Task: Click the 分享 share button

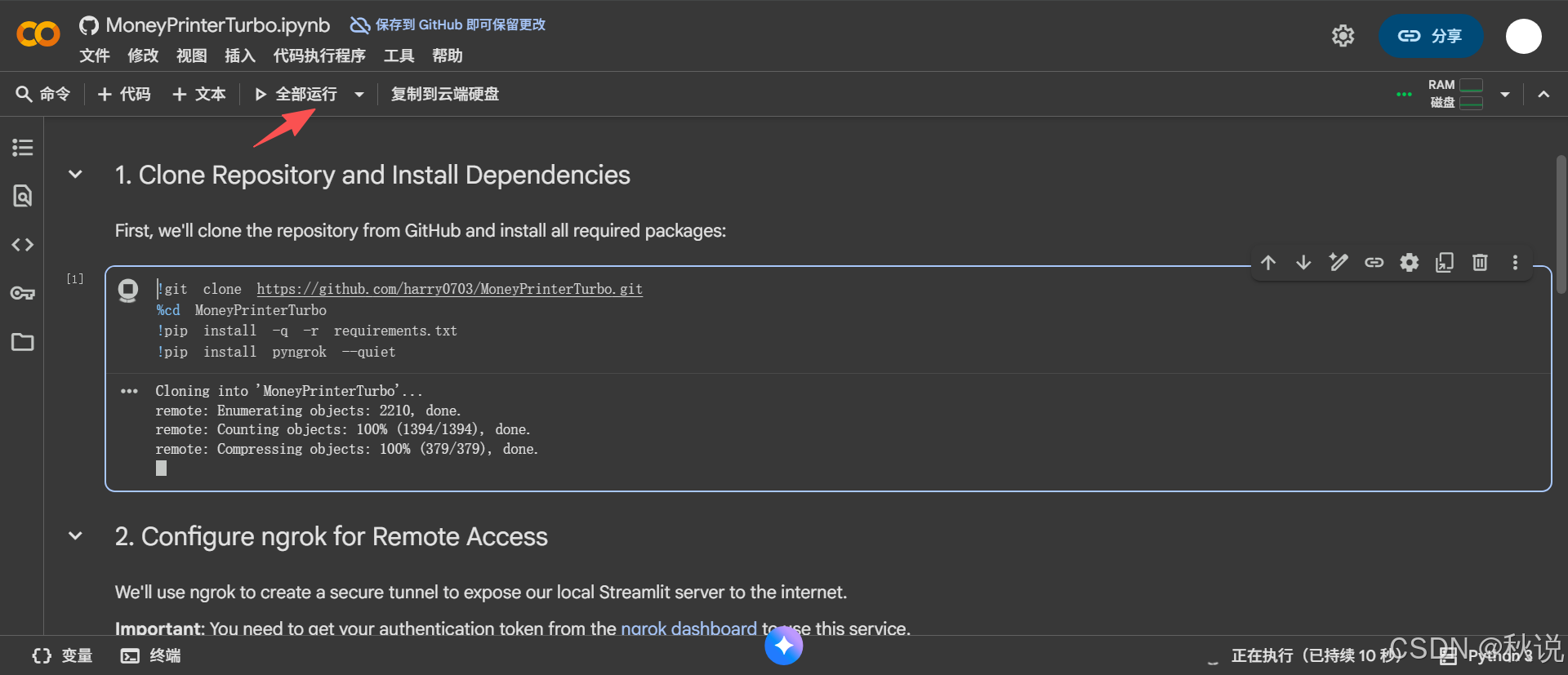Action: coord(1431,36)
